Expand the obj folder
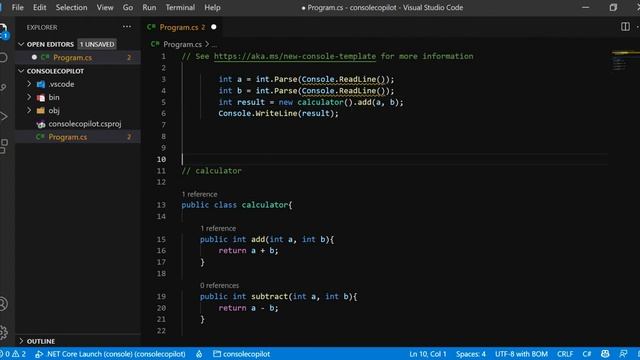The height and width of the screenshot is (360, 640). [29, 110]
